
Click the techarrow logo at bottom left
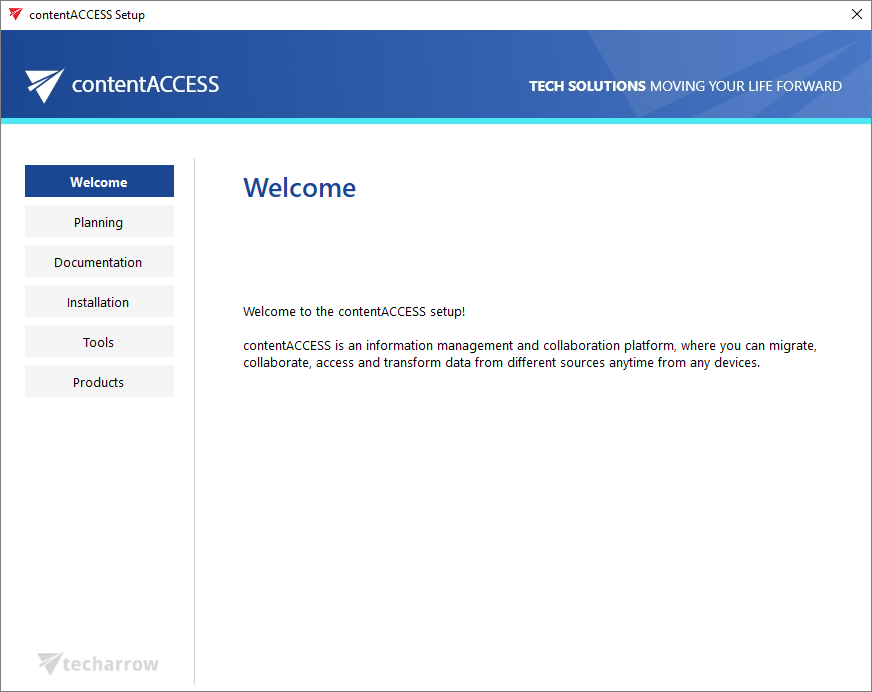[98, 664]
